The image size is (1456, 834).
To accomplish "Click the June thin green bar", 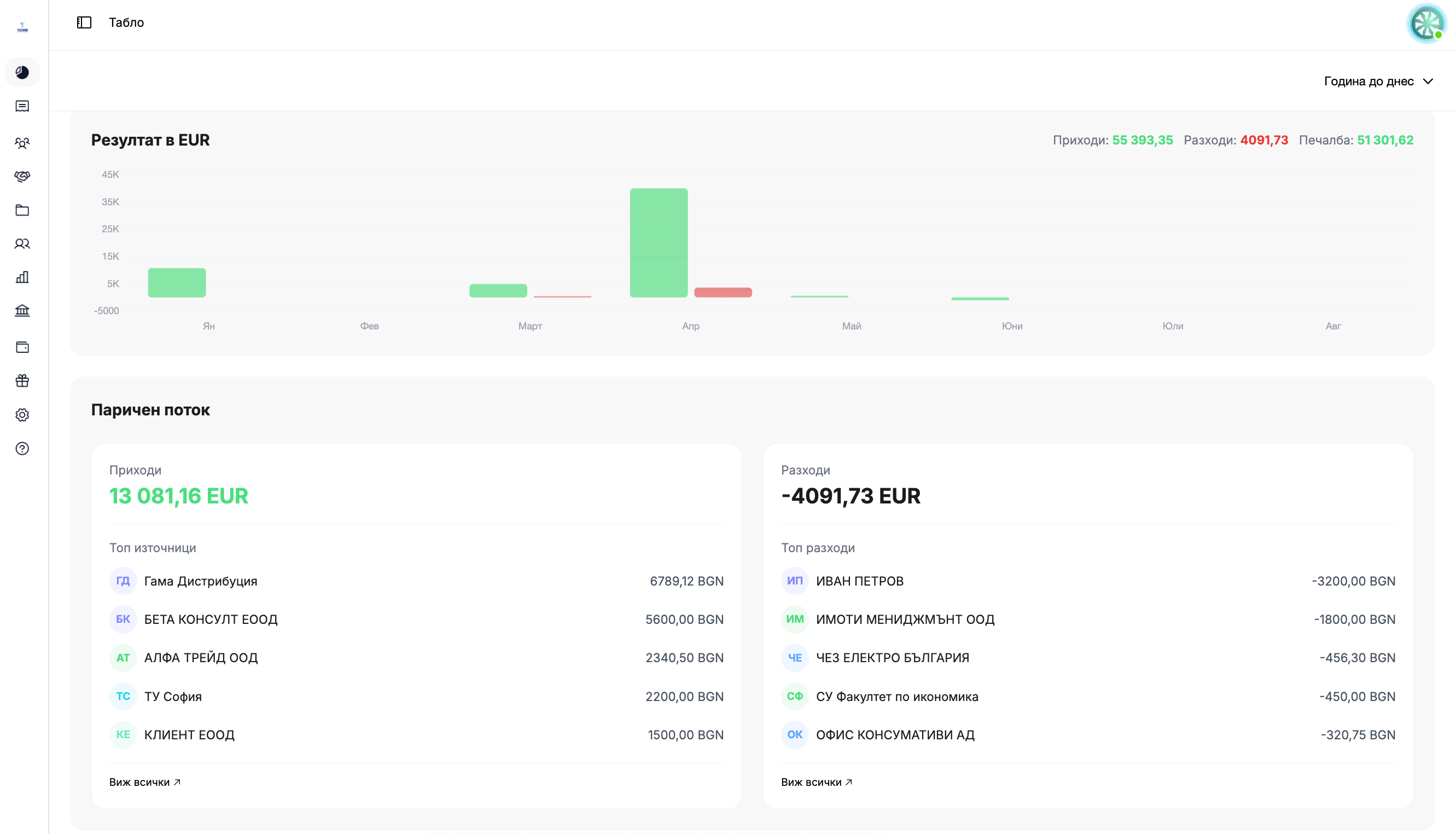I will 980,298.
